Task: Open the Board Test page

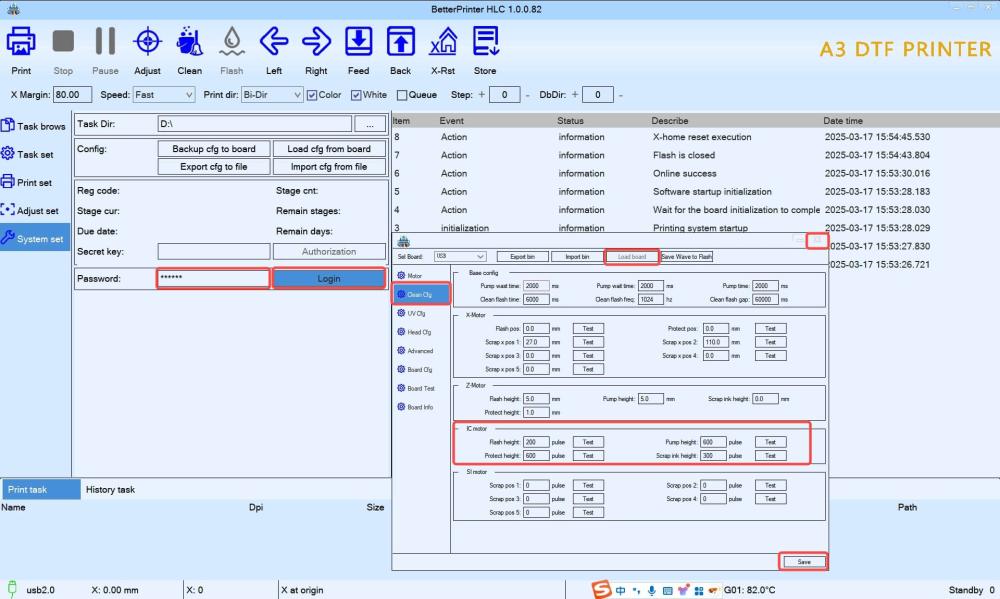Action: point(416,388)
